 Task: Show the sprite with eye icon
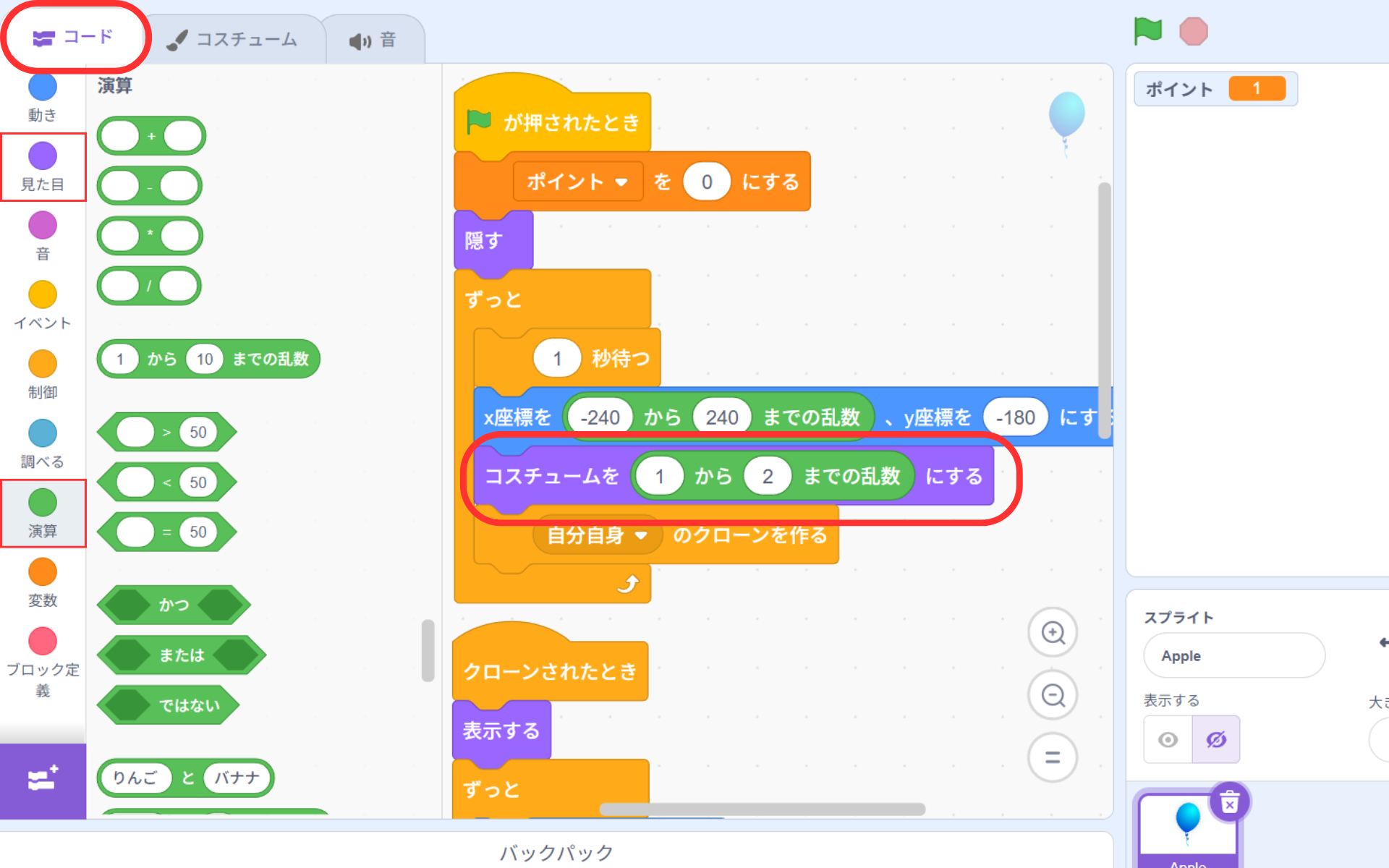[x=1168, y=739]
